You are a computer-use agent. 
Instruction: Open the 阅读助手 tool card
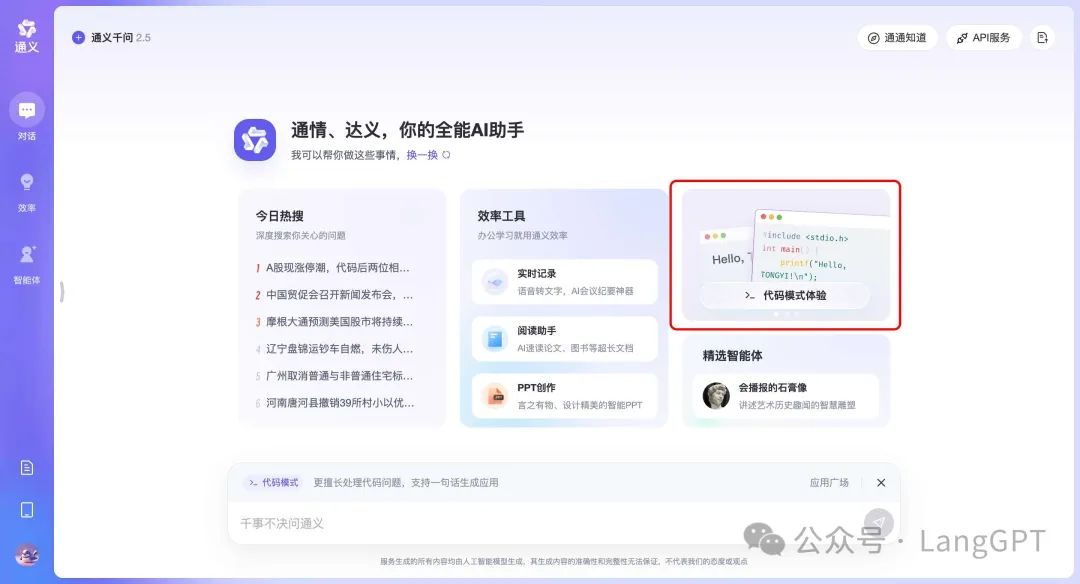565,339
